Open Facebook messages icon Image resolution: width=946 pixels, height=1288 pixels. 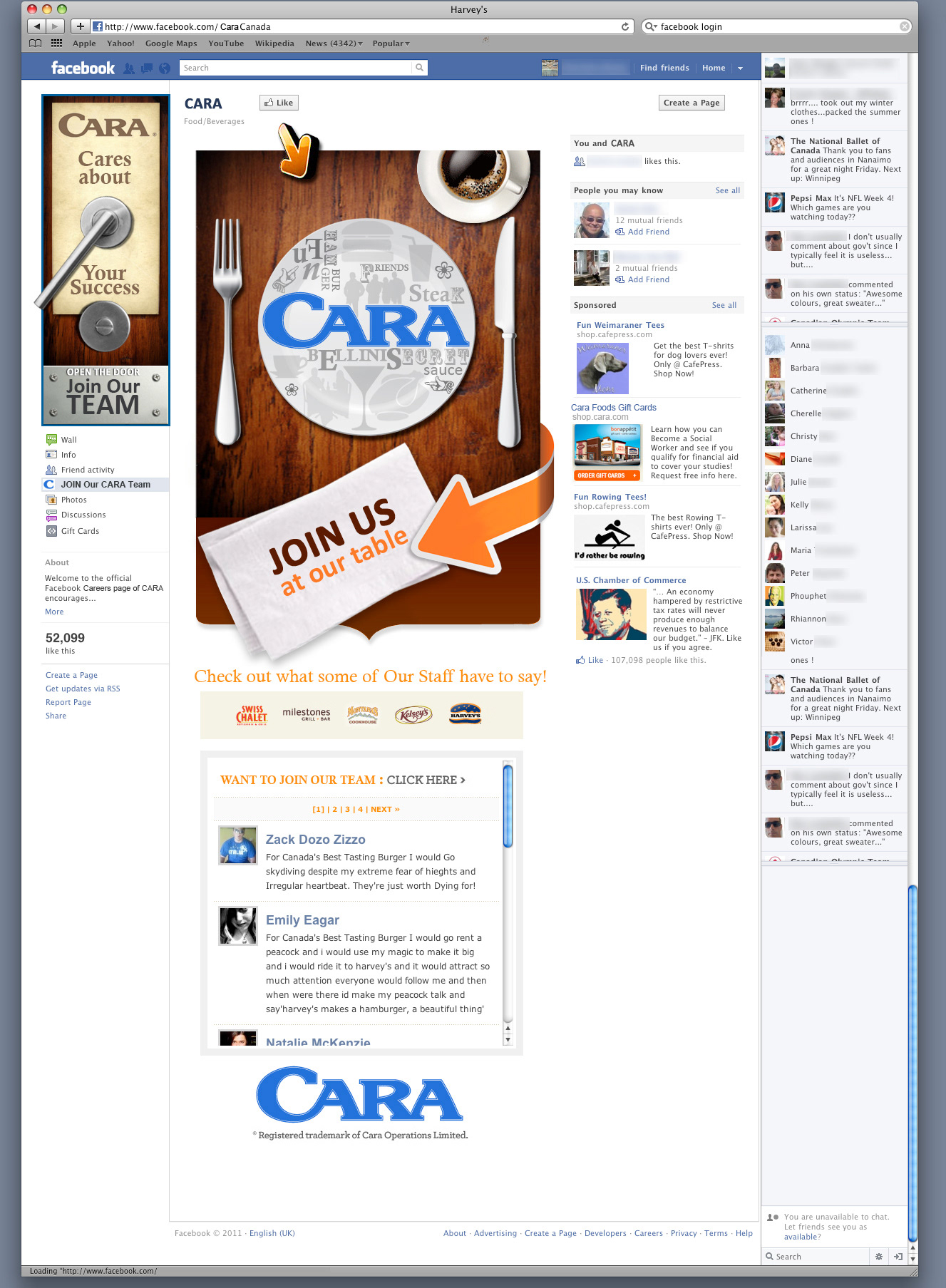click(147, 68)
